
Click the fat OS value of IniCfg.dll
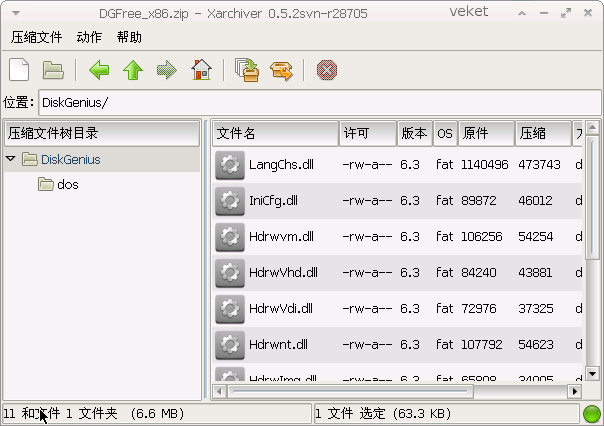[444, 201]
